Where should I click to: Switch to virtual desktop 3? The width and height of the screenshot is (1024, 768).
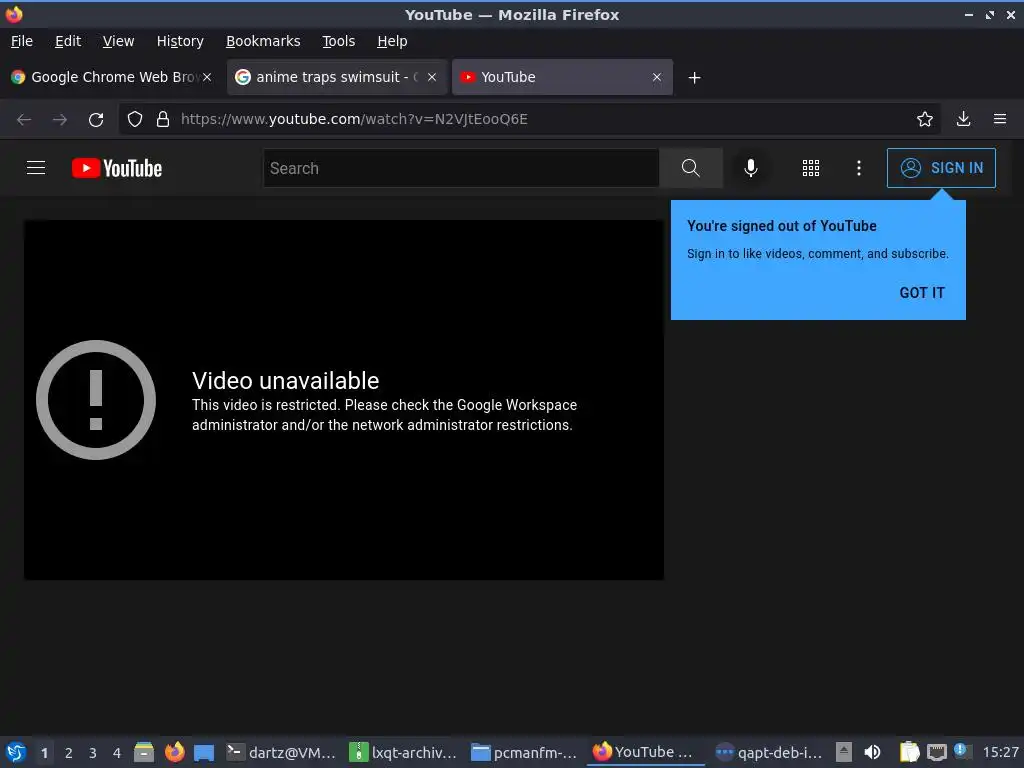(93, 753)
